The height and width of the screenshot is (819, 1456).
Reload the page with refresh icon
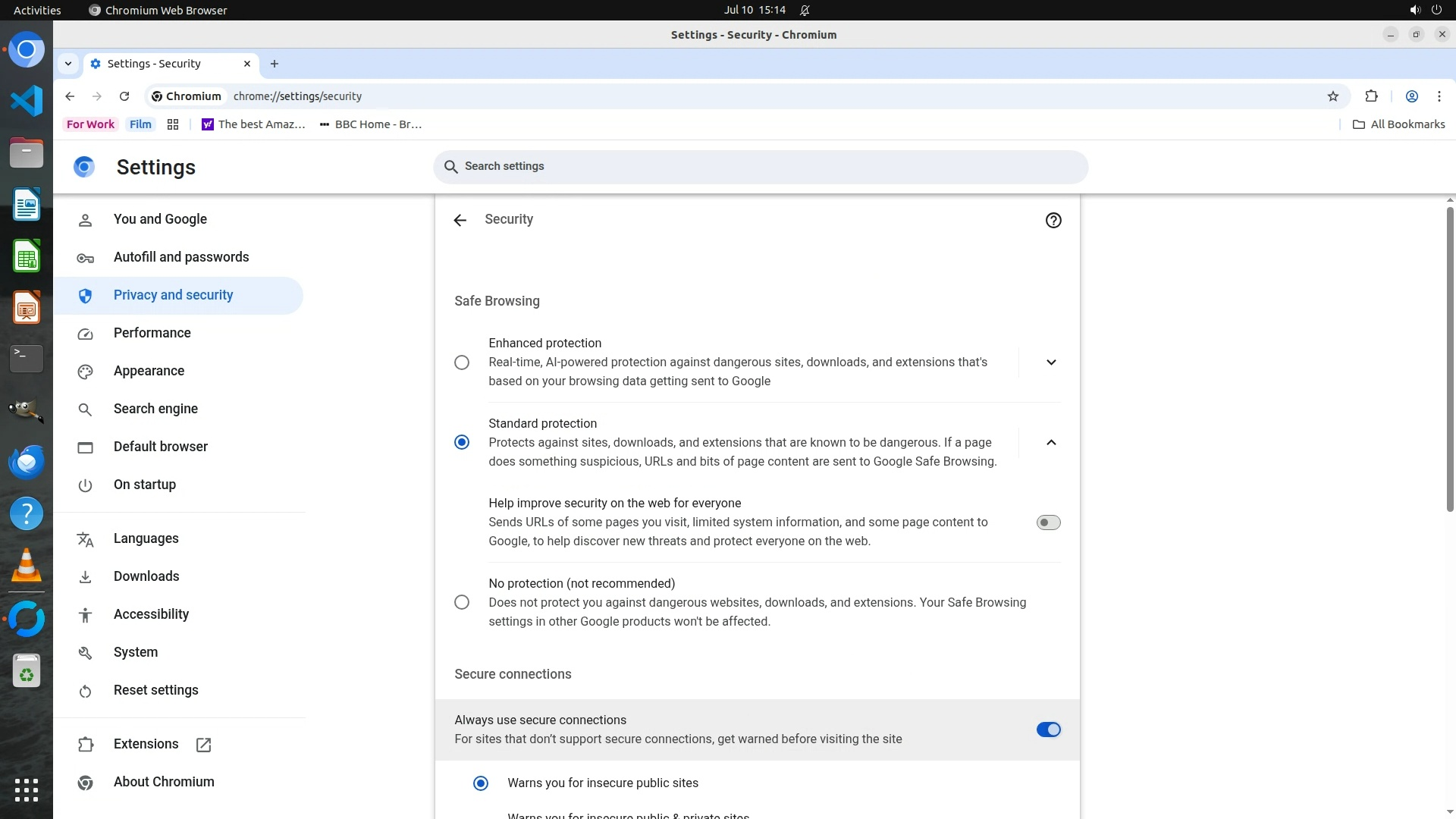124,96
